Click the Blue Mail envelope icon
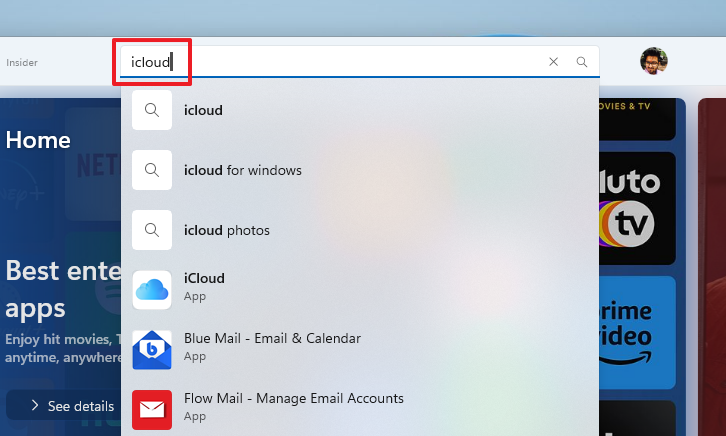 tap(152, 350)
